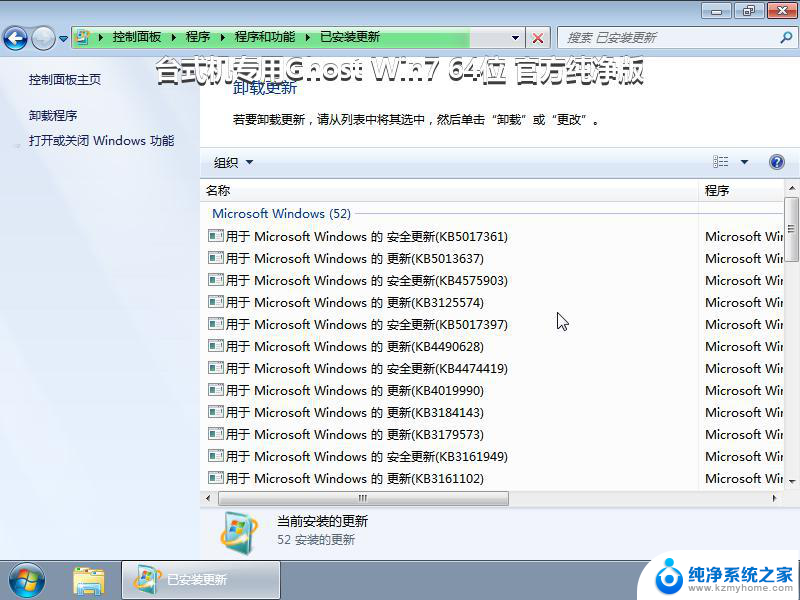The width and height of the screenshot is (800, 600).
Task: Click the vertical scrollbar up arrow
Action: (791, 188)
